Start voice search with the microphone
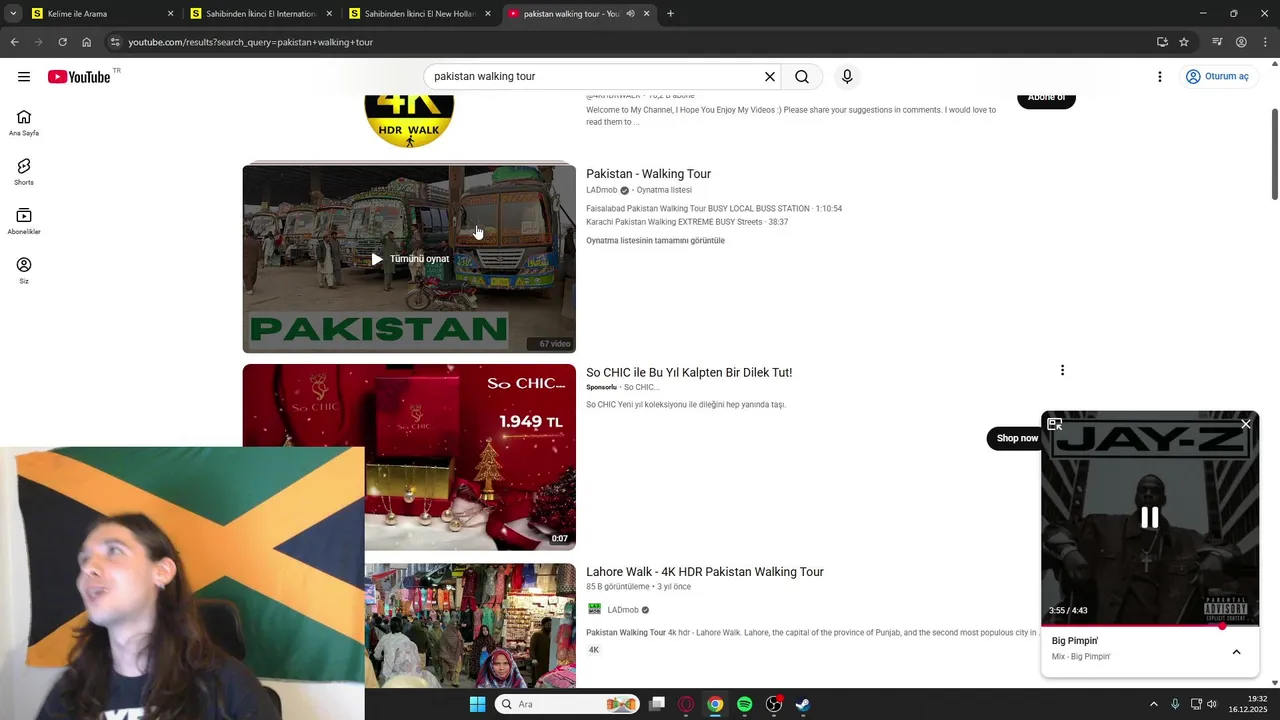Image resolution: width=1280 pixels, height=720 pixels. (x=847, y=77)
